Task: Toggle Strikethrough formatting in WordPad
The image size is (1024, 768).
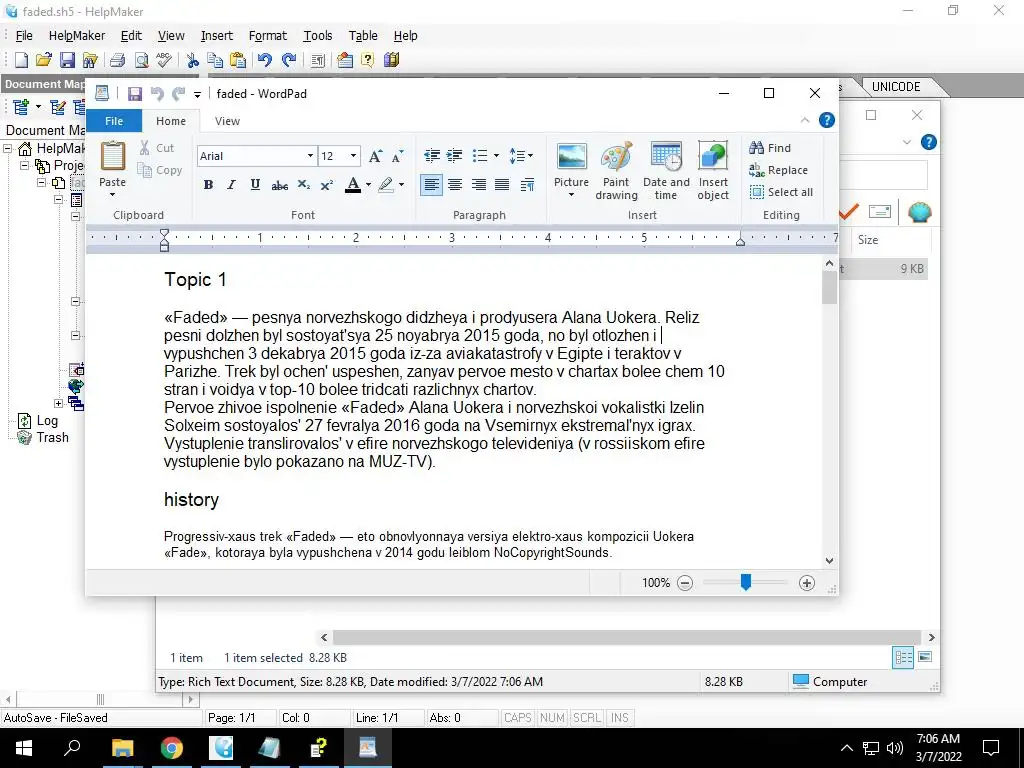Action: pos(280,185)
